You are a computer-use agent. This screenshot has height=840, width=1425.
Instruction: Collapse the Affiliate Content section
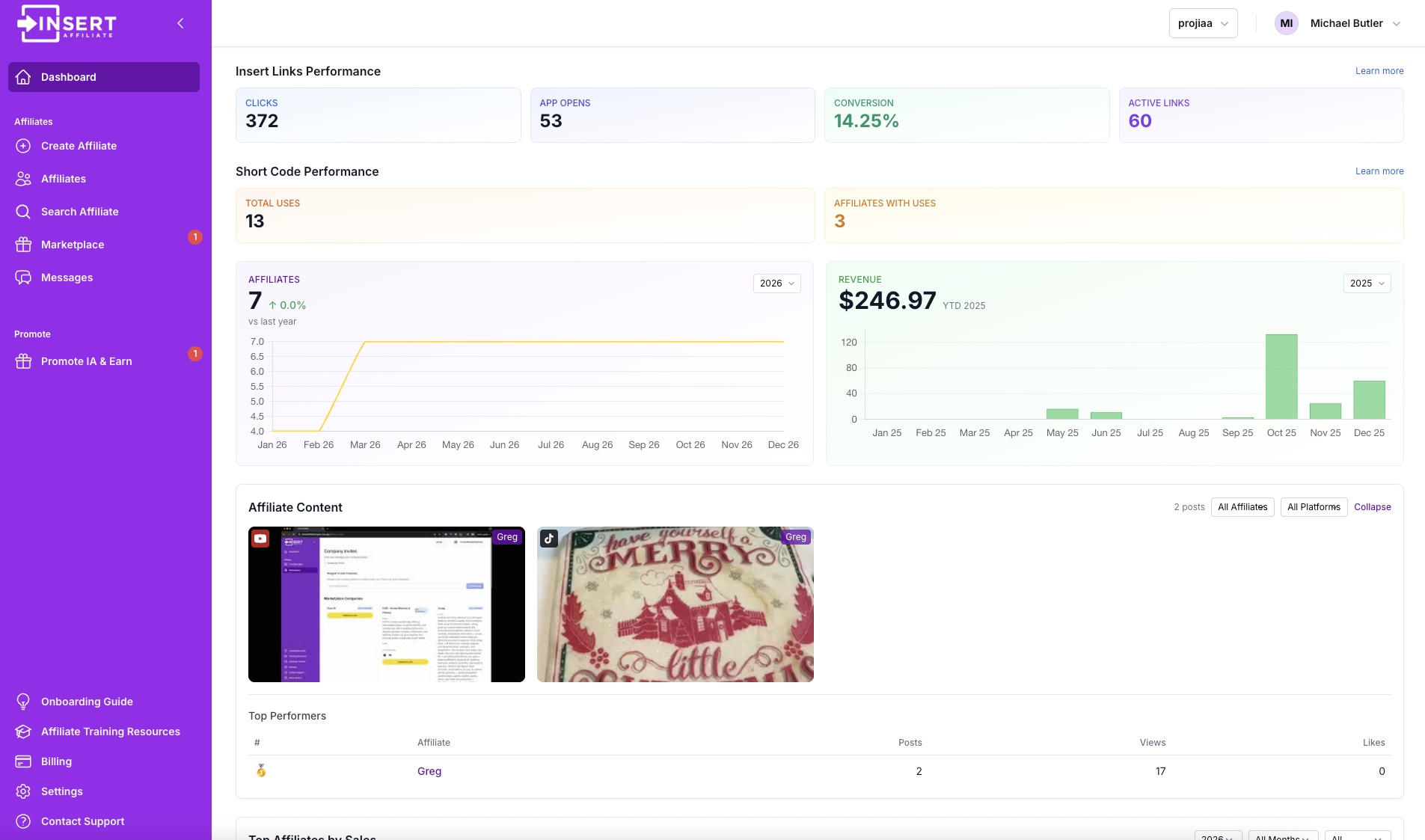point(1373,507)
